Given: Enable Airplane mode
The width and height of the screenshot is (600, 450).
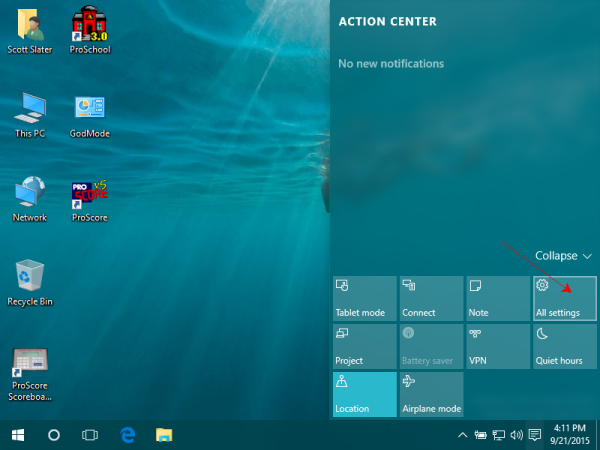Looking at the screenshot, I should coord(431,395).
